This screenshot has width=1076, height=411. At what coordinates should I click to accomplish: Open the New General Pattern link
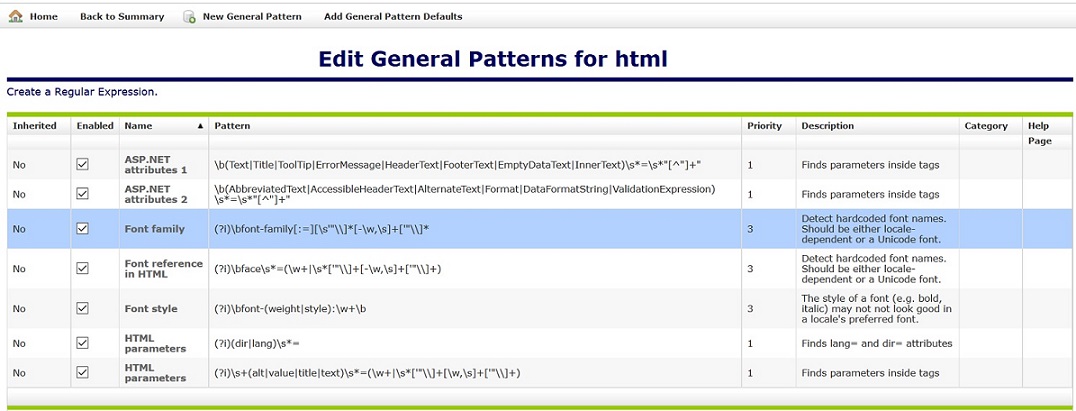coord(254,17)
